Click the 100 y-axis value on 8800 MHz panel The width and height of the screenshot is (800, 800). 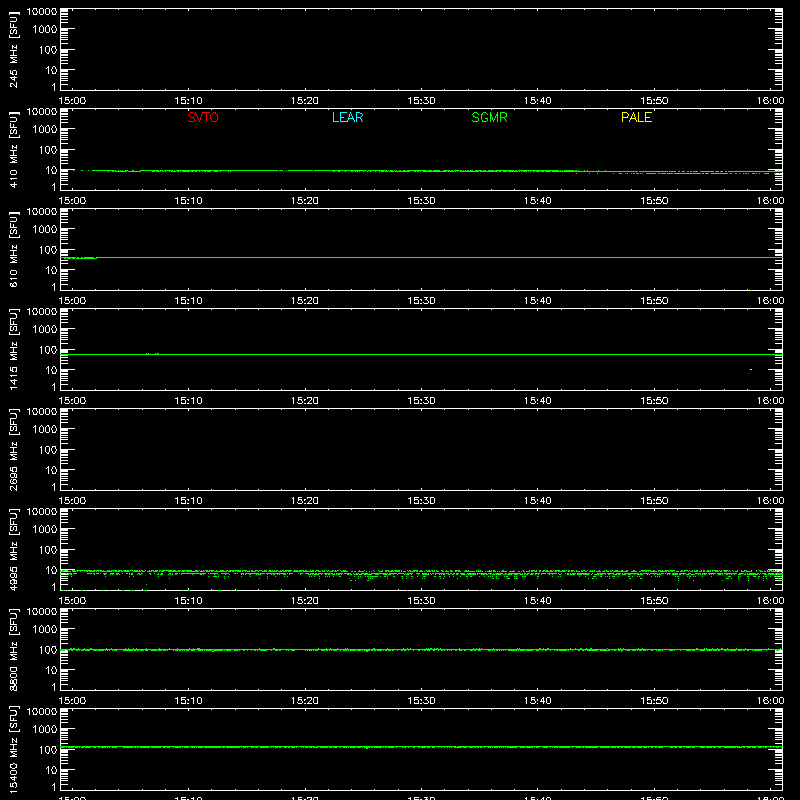48,649
